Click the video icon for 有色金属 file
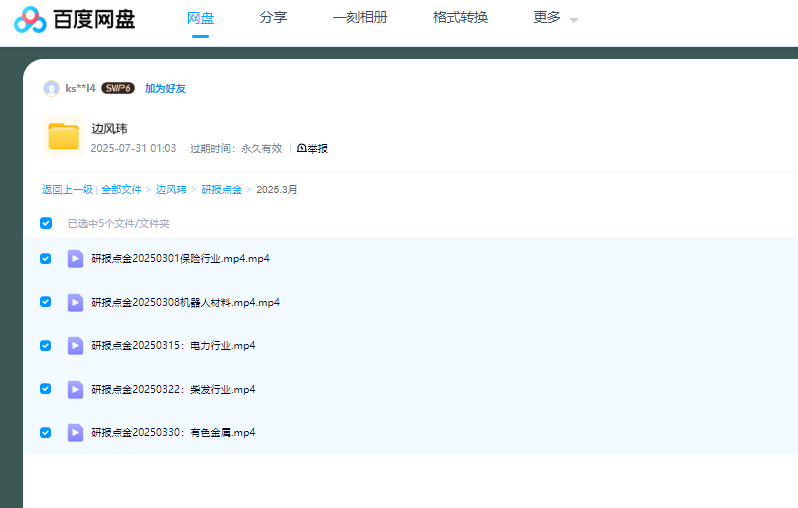The image size is (798, 508). point(75,432)
